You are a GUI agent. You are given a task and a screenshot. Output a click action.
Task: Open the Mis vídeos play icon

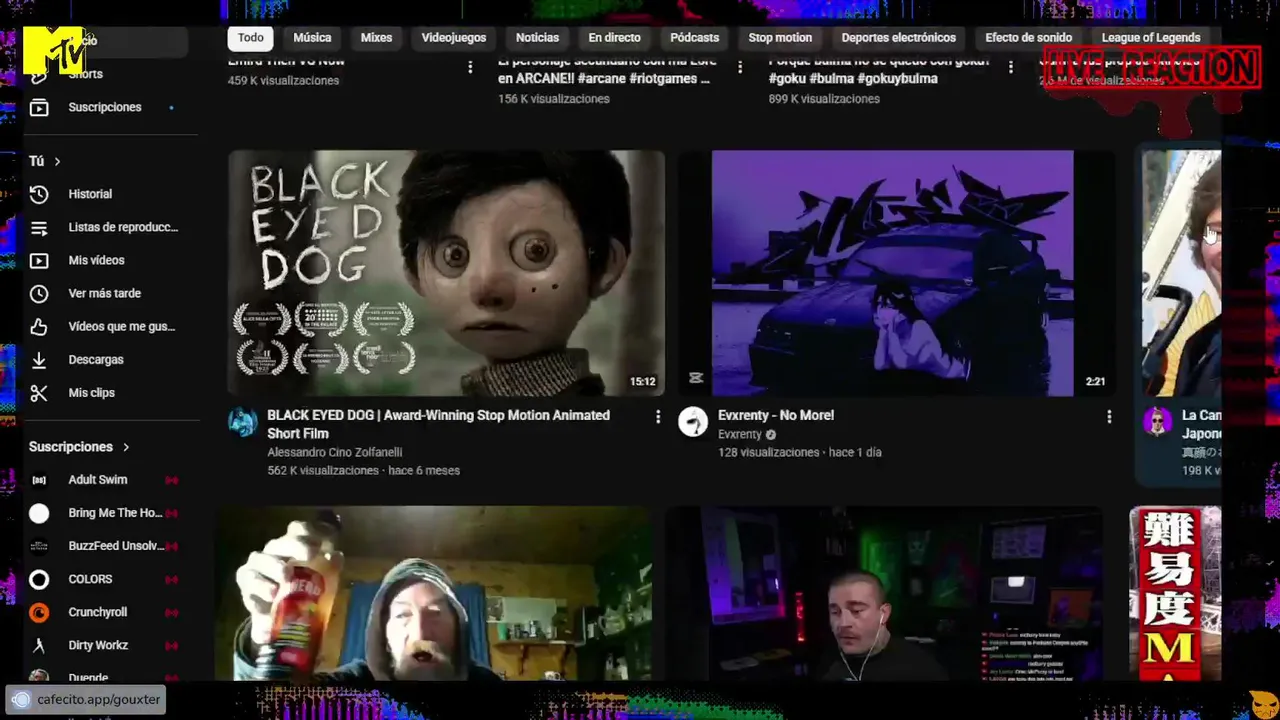click(39, 260)
